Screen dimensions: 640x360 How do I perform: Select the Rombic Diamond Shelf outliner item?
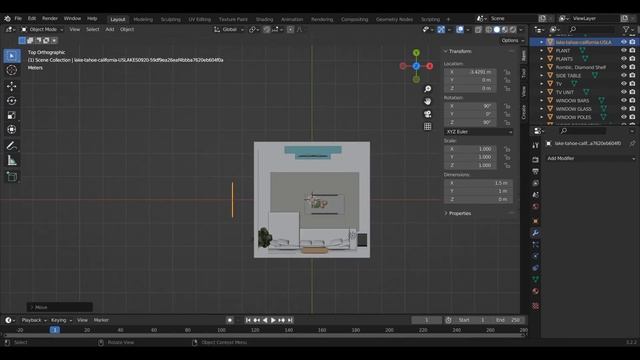click(580, 67)
